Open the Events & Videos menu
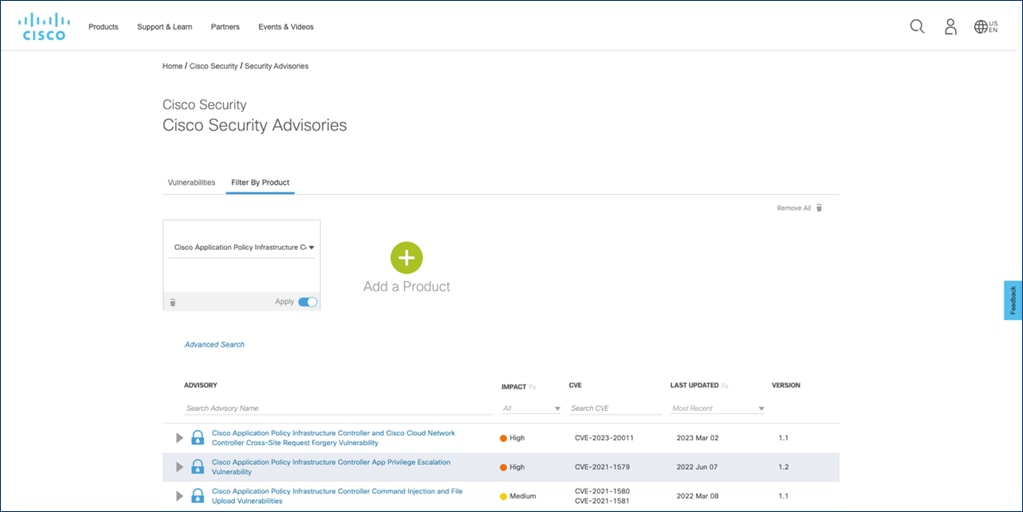Image resolution: width=1023 pixels, height=512 pixels. pos(286,27)
